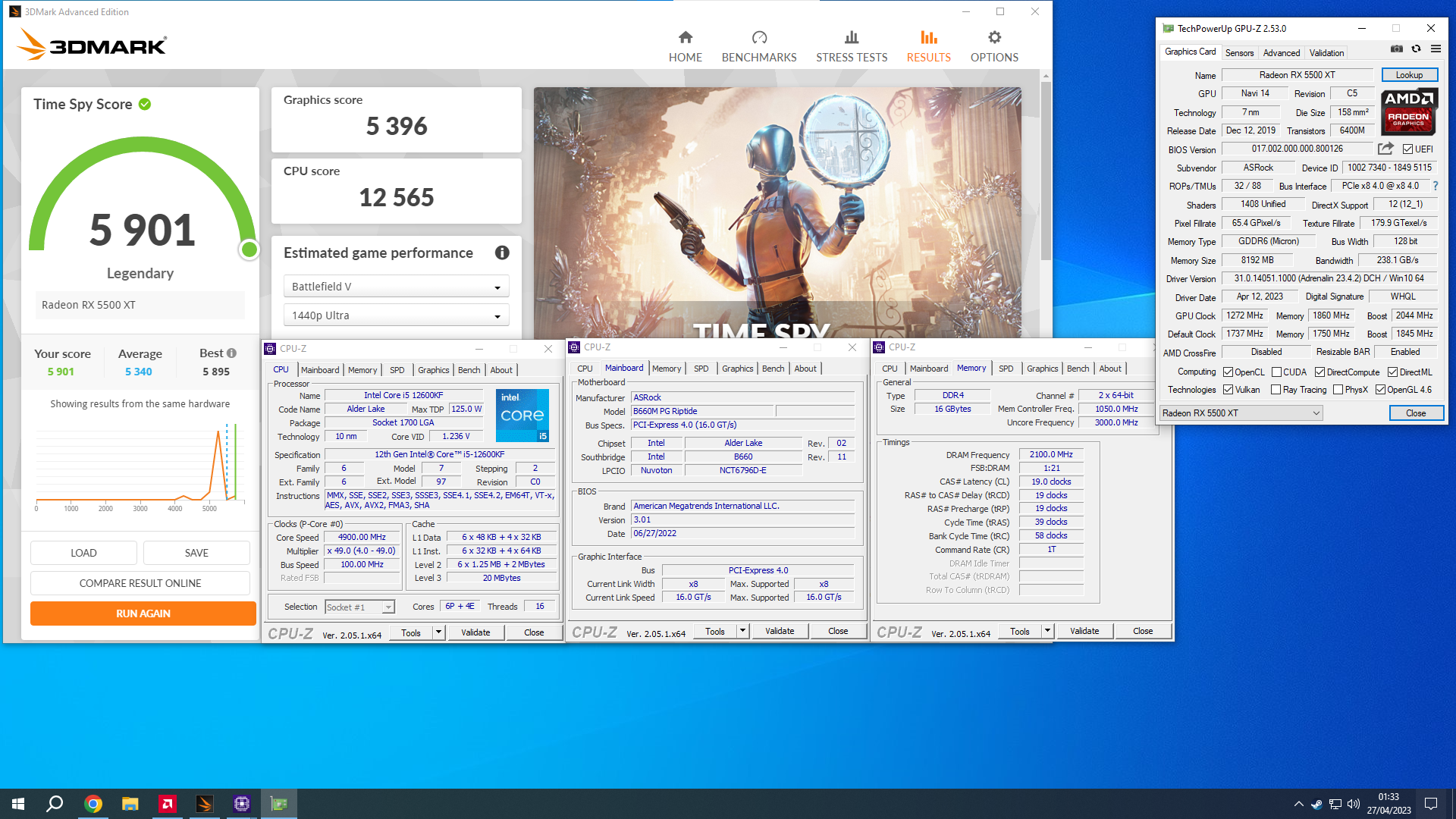Click COMPARE RESULT ONLINE
The height and width of the screenshot is (819, 1456).
(140, 583)
